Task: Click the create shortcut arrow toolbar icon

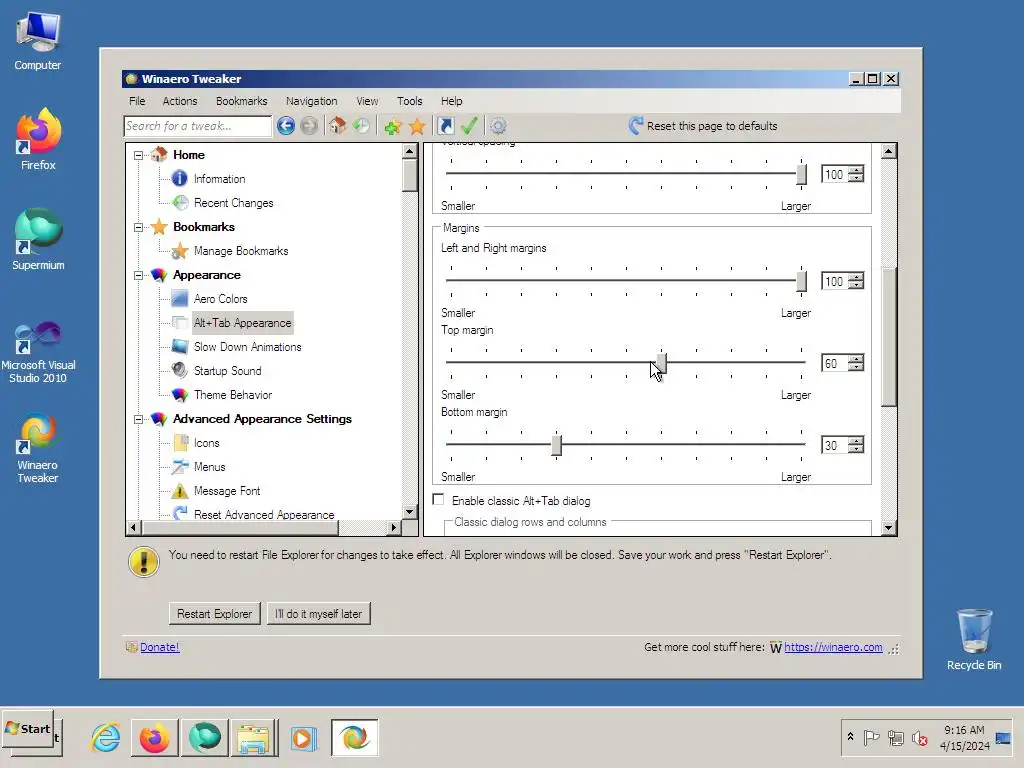Action: [x=446, y=125]
